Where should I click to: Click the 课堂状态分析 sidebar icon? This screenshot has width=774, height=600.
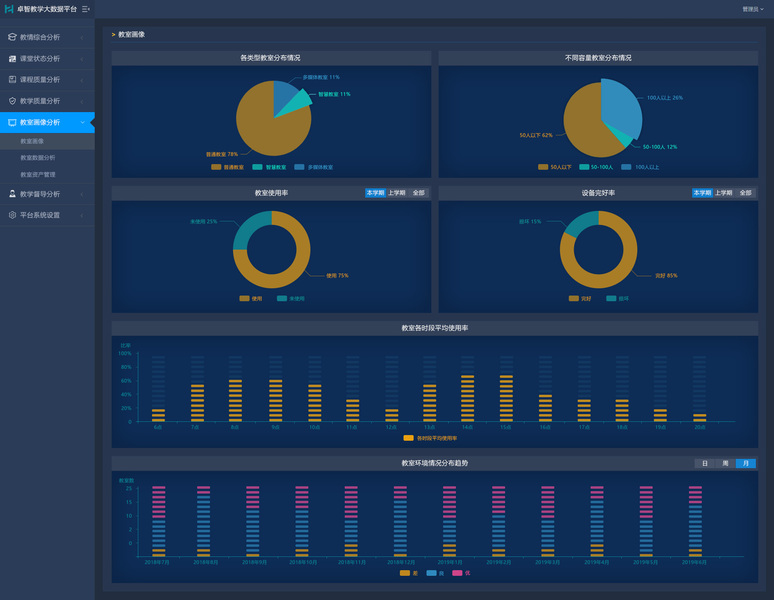[x=12, y=58]
